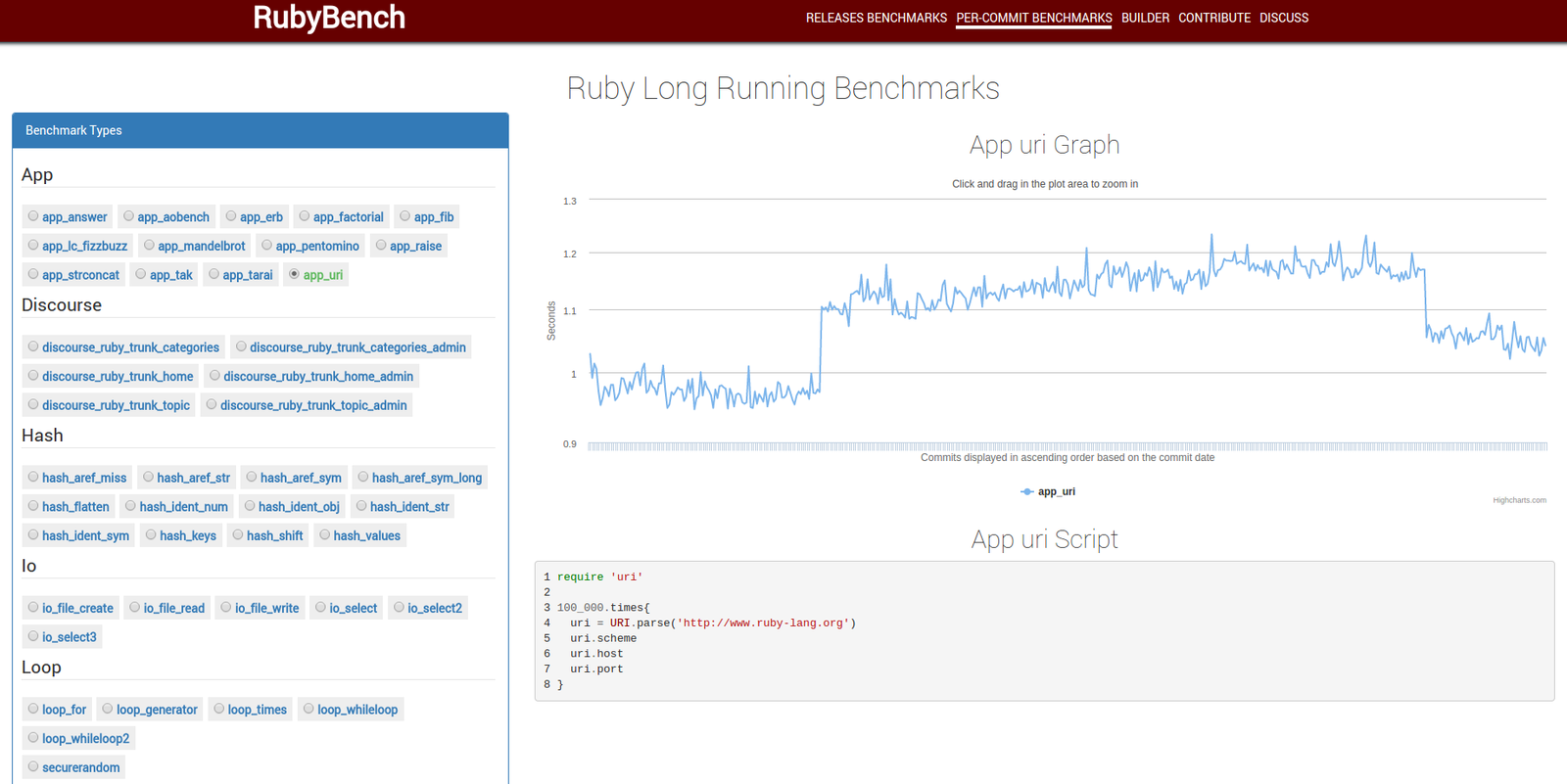Pick the hash_values benchmark

coord(359,535)
